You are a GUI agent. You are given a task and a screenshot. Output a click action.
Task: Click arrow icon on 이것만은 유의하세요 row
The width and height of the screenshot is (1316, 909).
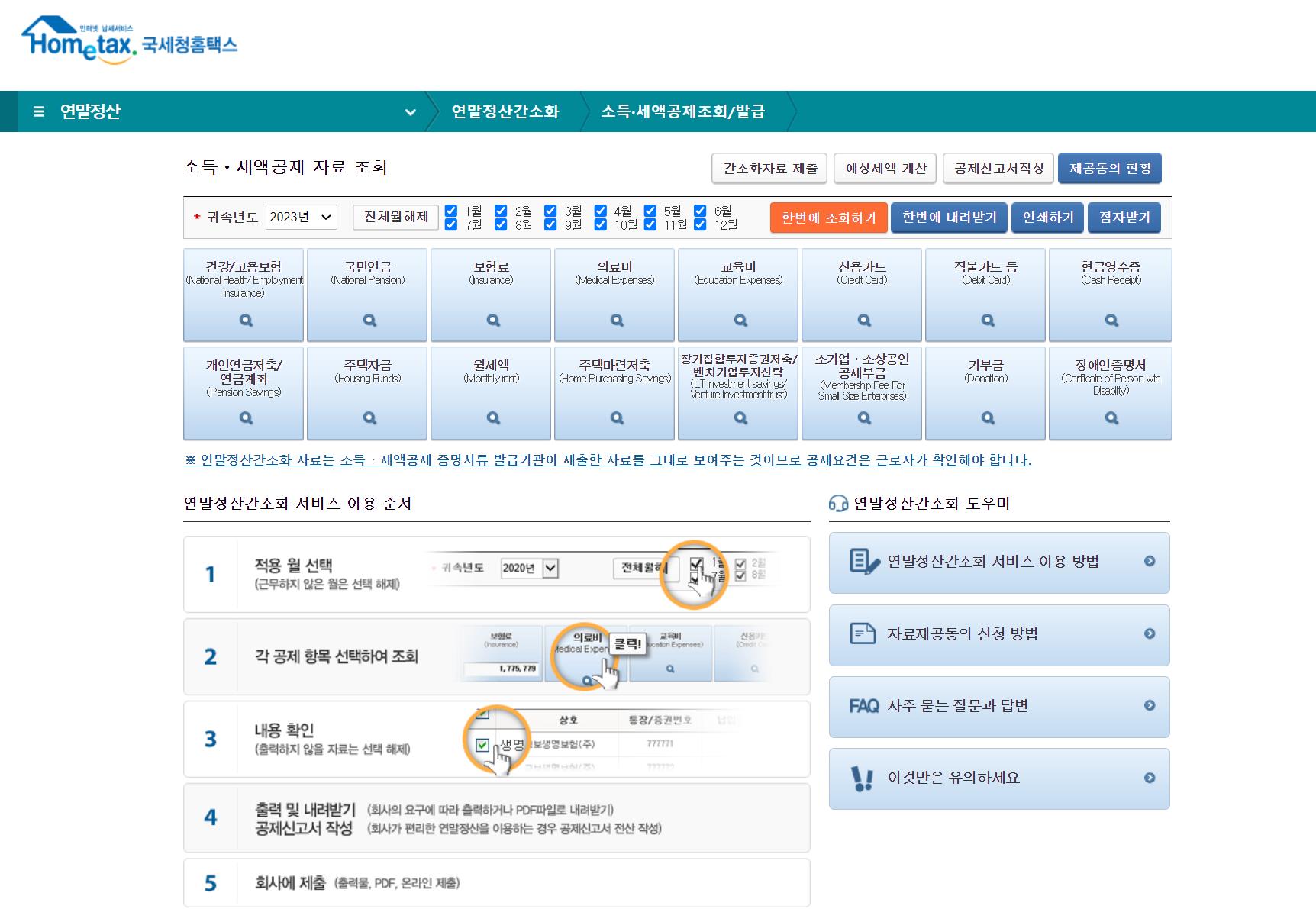tap(1150, 778)
